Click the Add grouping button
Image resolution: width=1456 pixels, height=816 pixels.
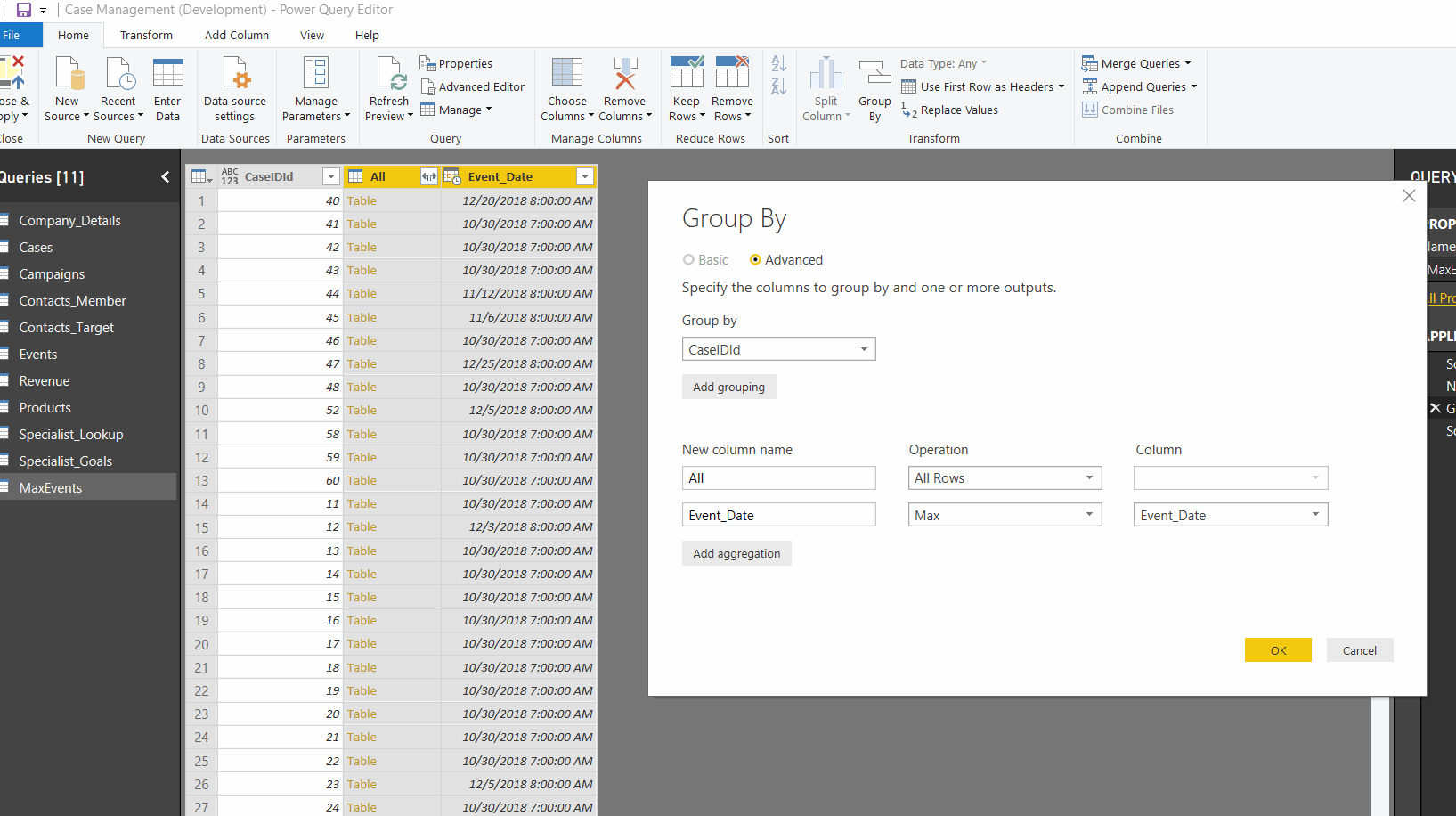click(729, 387)
